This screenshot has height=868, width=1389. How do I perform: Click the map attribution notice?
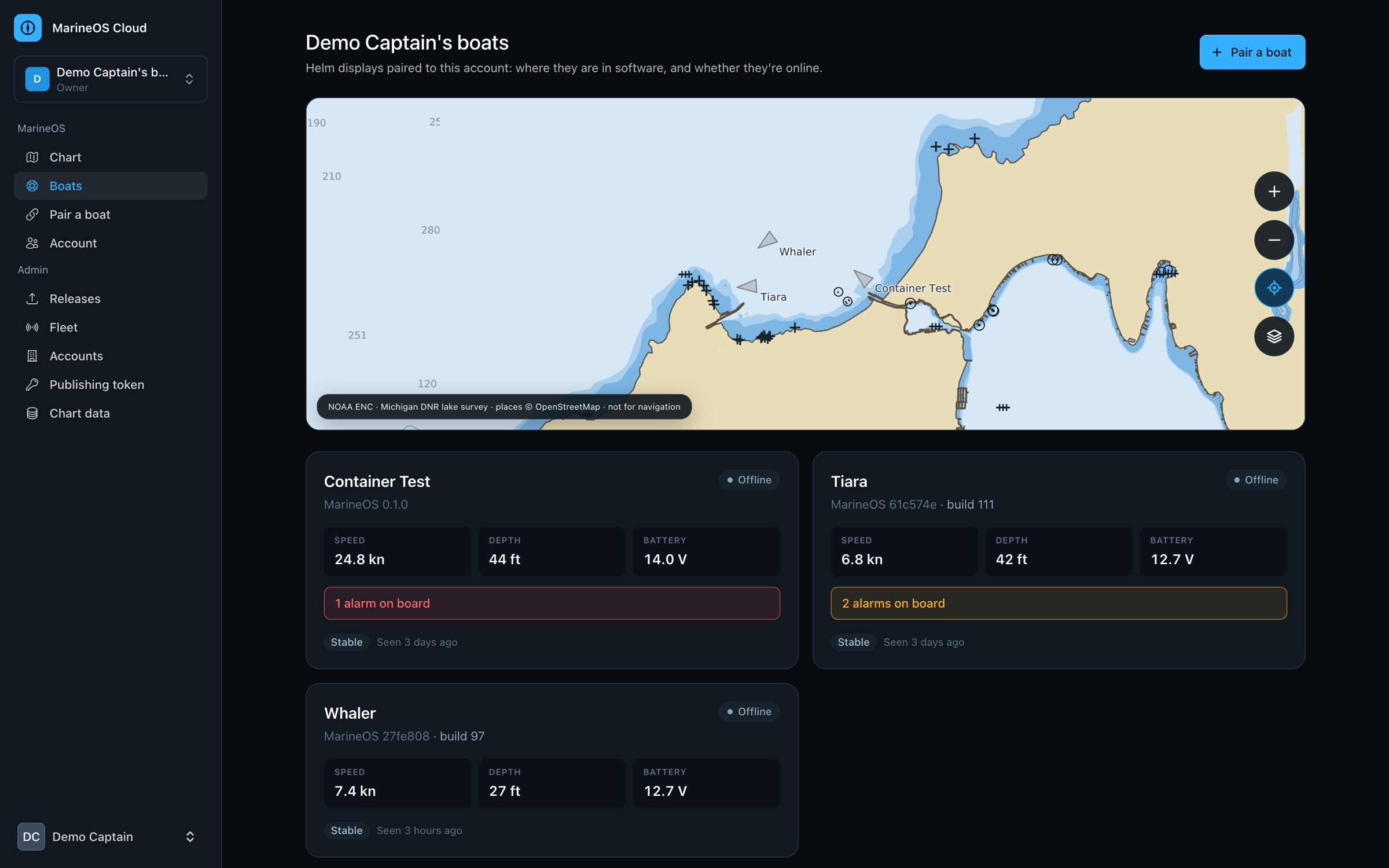[504, 407]
